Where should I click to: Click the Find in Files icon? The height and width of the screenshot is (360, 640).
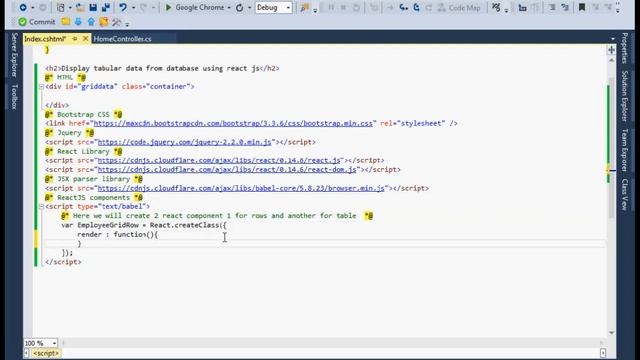point(304,7)
